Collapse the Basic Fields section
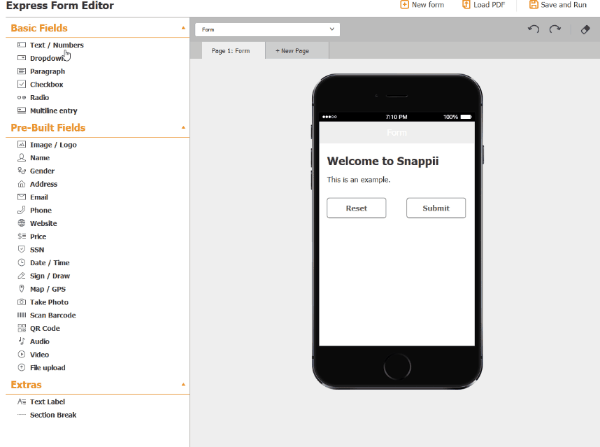This screenshot has width=600, height=447. (x=183, y=28)
